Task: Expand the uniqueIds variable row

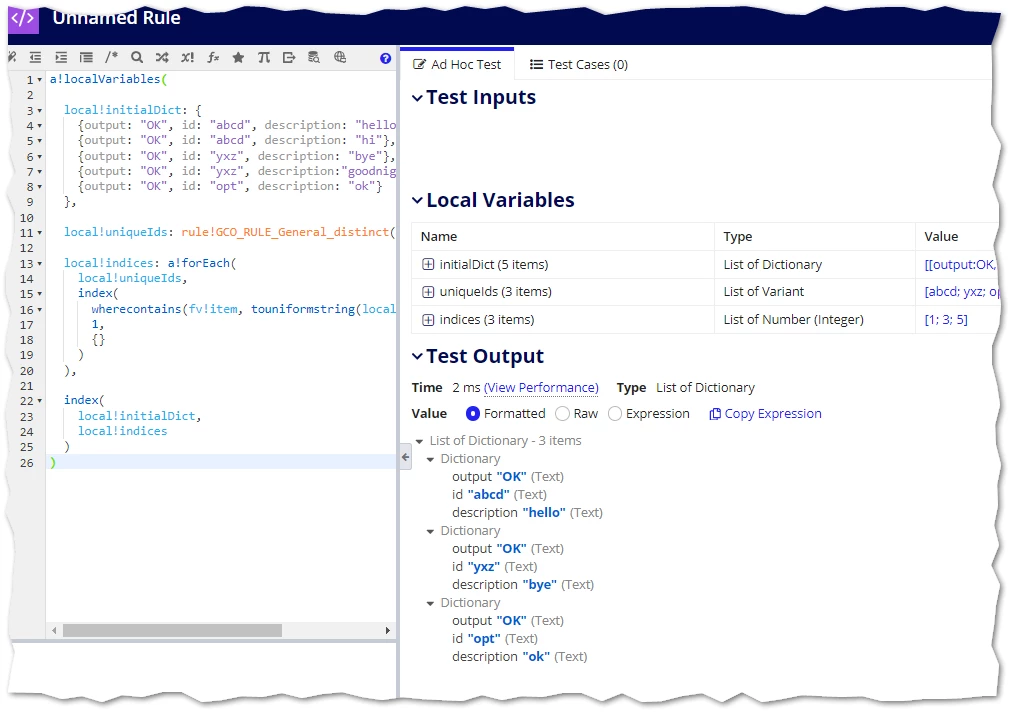Action: pyautogui.click(x=428, y=292)
